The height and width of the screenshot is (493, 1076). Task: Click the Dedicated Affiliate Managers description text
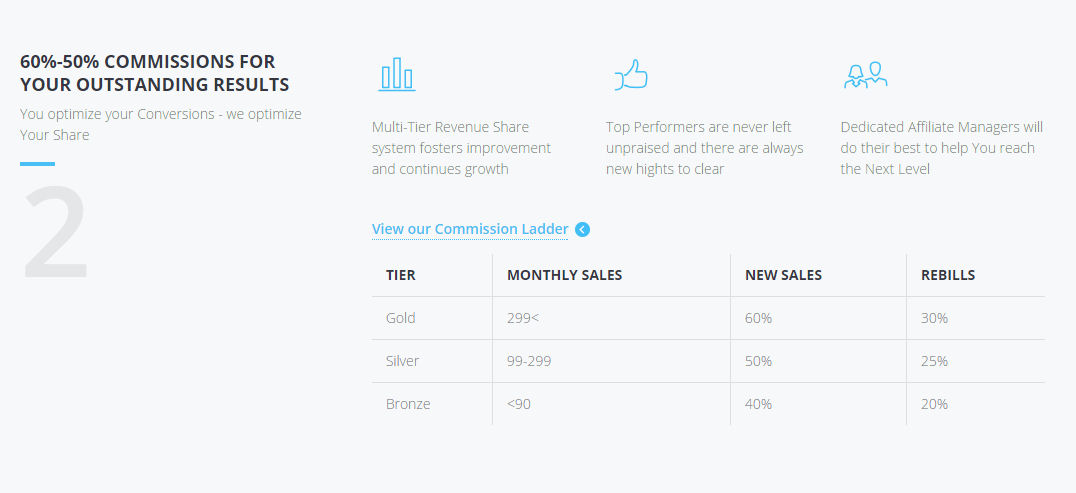[942, 148]
